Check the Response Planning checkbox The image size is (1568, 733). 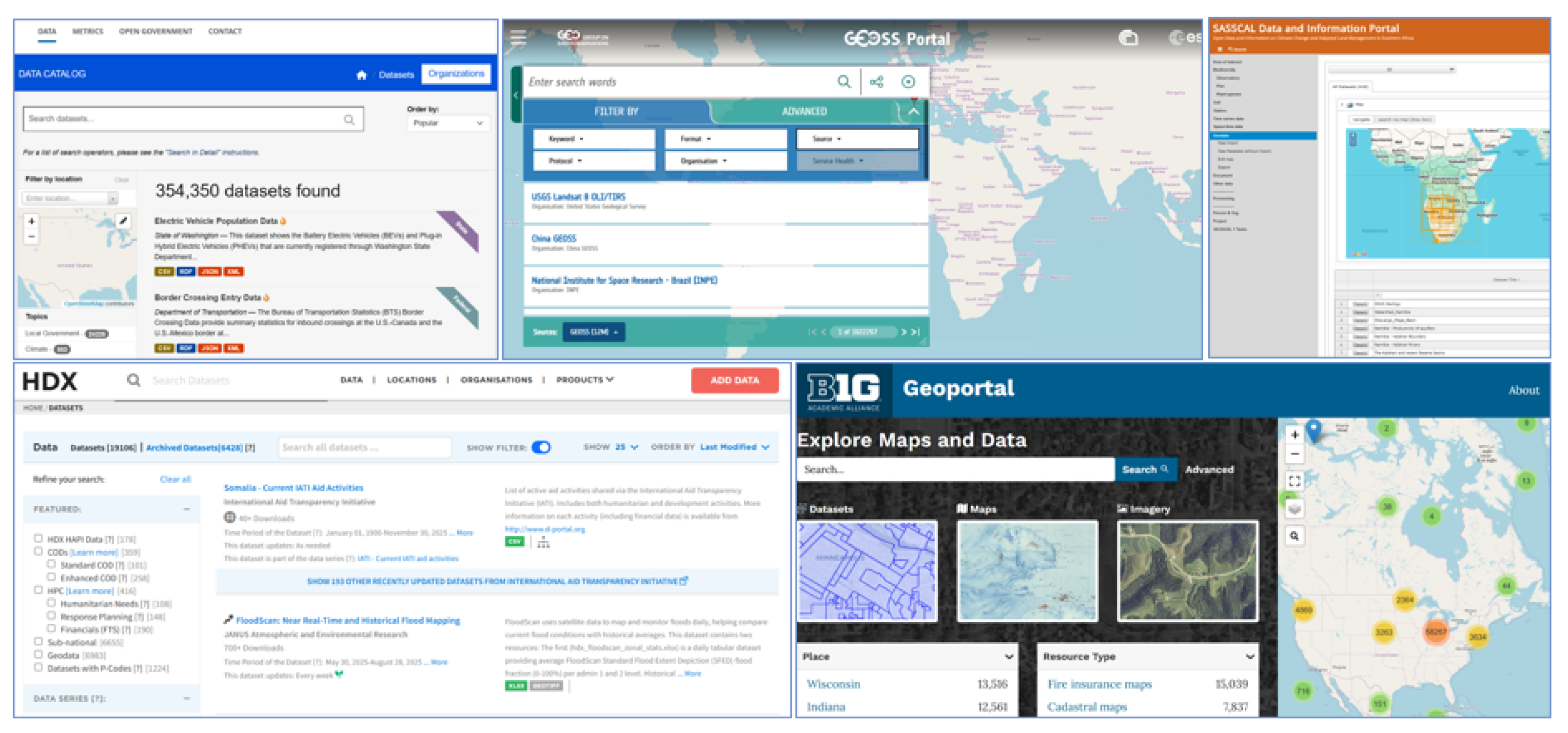(51, 615)
